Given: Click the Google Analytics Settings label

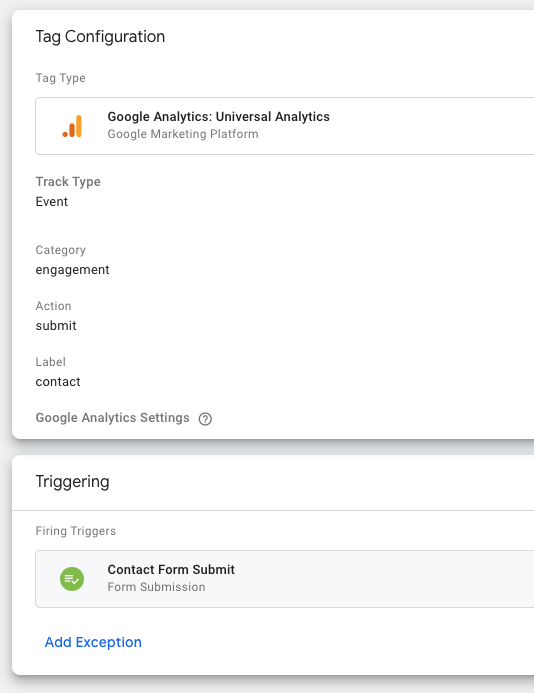Looking at the screenshot, I should (x=112, y=418).
